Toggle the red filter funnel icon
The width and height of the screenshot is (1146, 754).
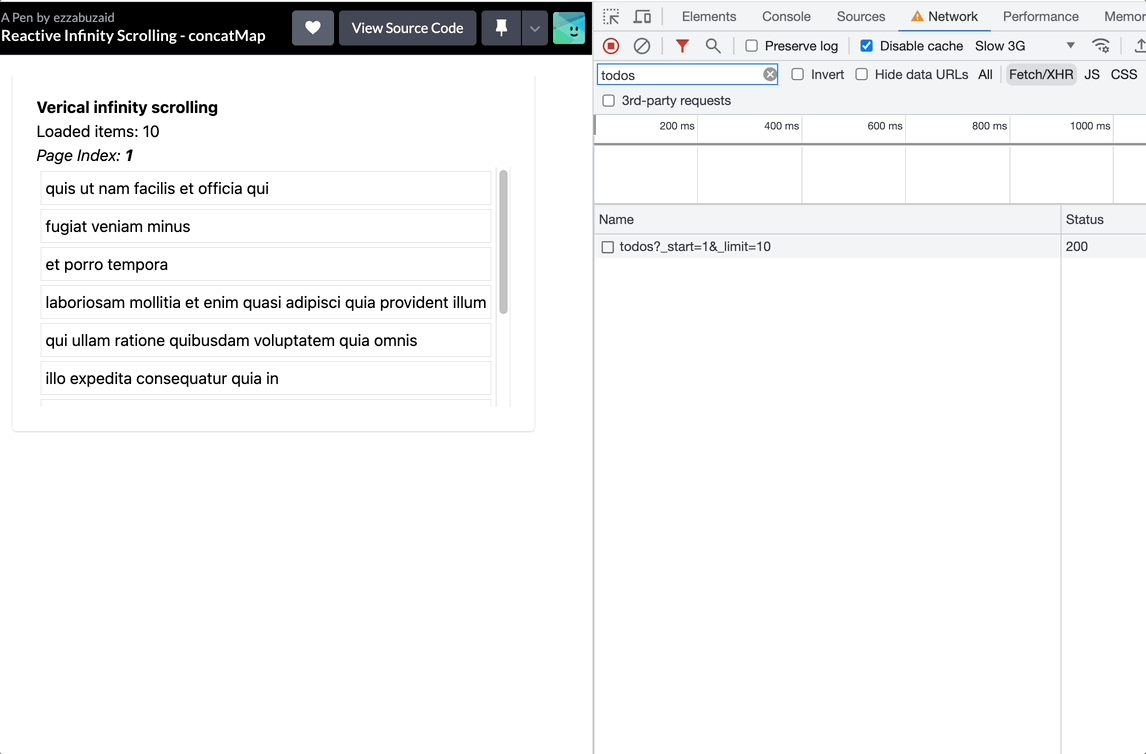(x=682, y=46)
